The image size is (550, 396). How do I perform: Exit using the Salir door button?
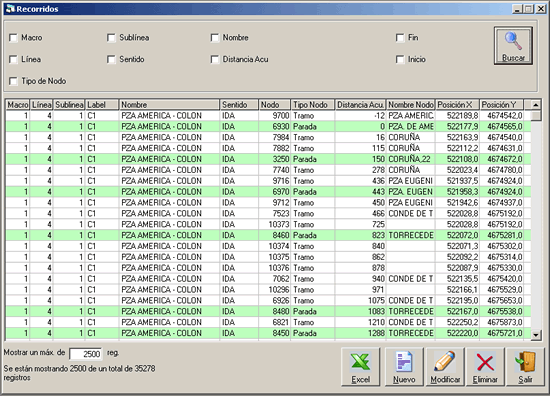(525, 367)
